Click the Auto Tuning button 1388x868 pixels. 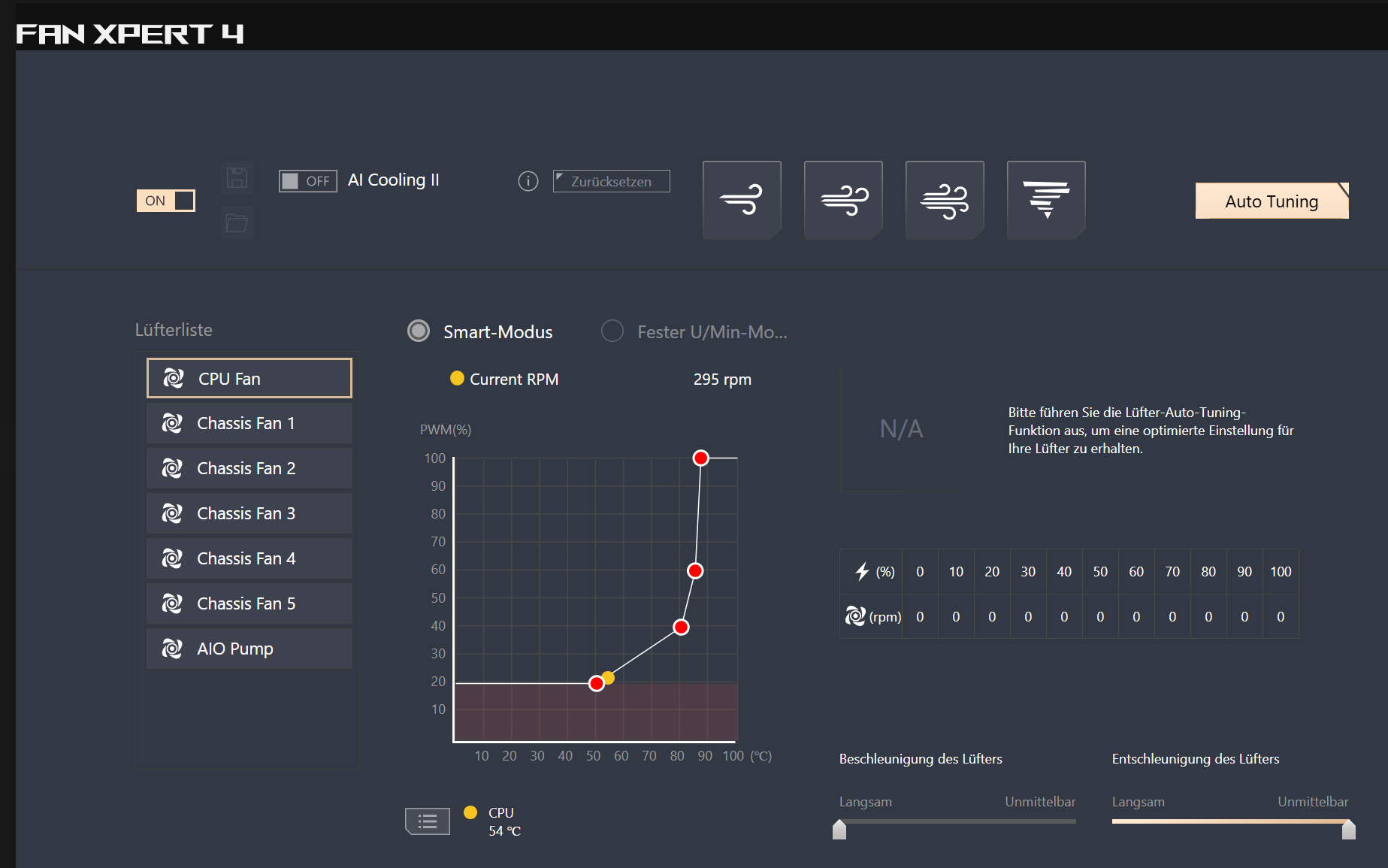(1272, 201)
